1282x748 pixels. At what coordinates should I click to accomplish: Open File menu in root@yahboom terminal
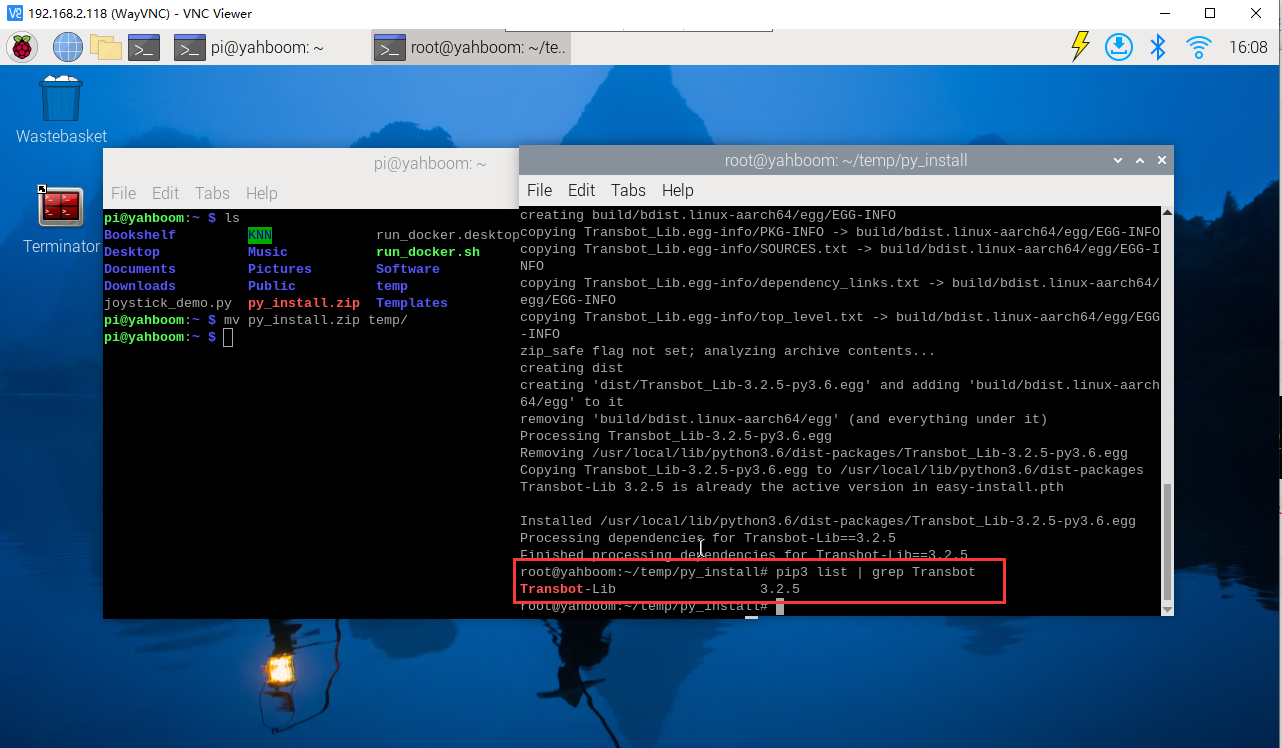(x=539, y=190)
